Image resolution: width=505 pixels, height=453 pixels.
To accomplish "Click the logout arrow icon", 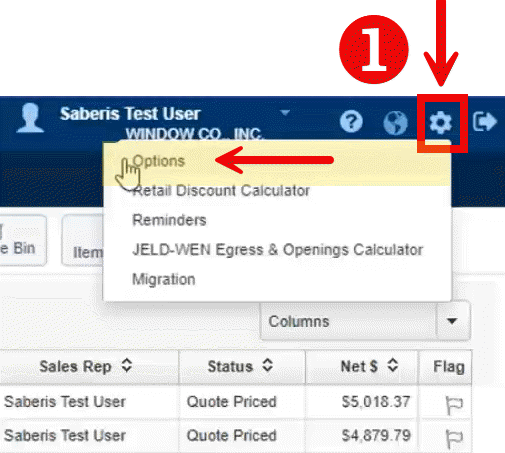I will click(x=485, y=122).
